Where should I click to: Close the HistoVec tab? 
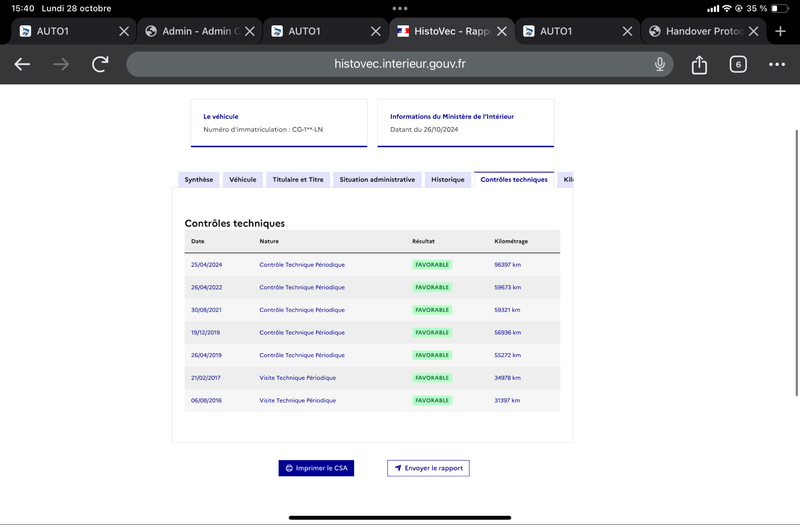(x=502, y=31)
